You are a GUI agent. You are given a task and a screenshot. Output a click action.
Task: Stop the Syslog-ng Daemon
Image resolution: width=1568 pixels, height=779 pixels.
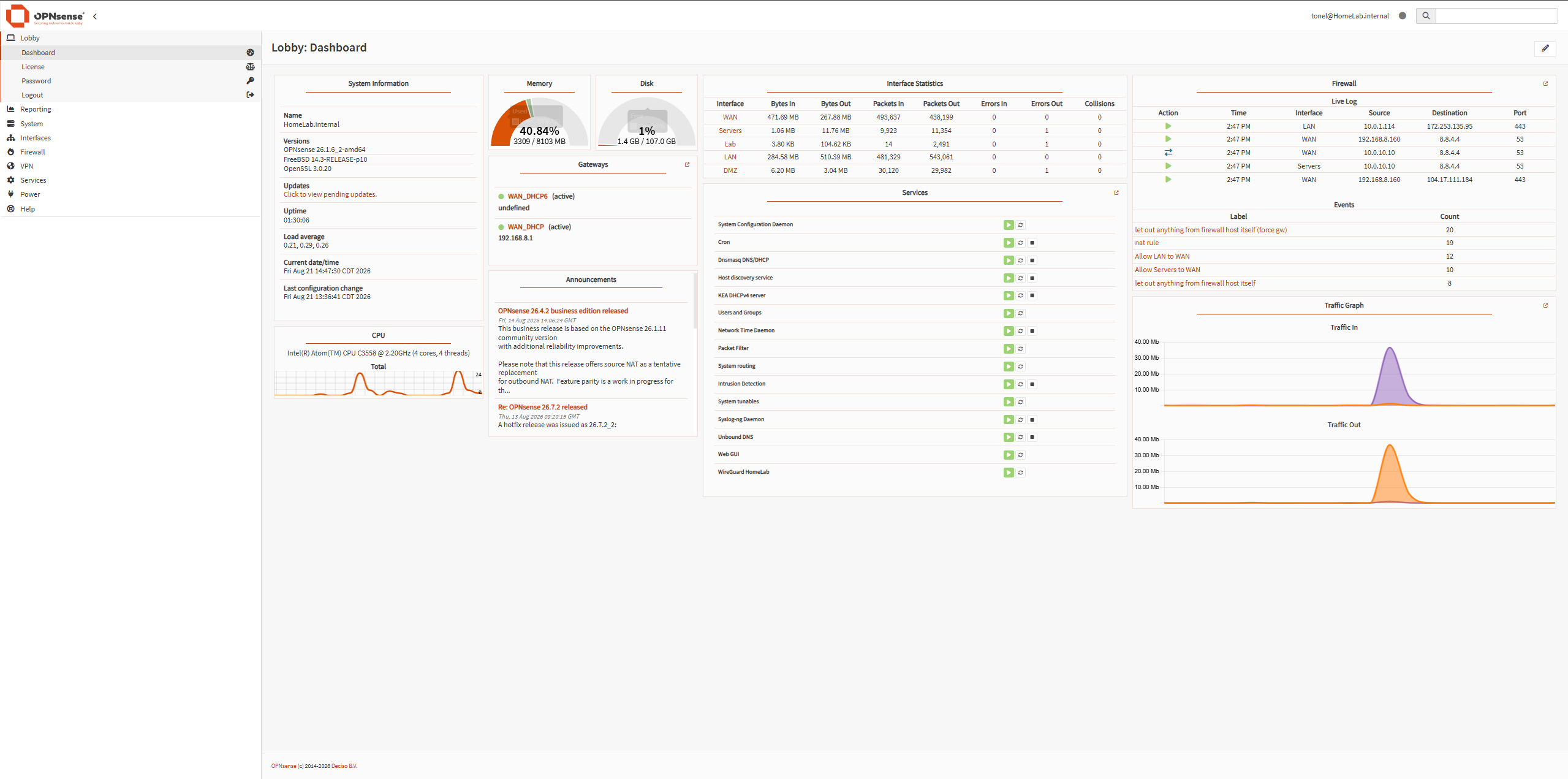tap(1032, 420)
